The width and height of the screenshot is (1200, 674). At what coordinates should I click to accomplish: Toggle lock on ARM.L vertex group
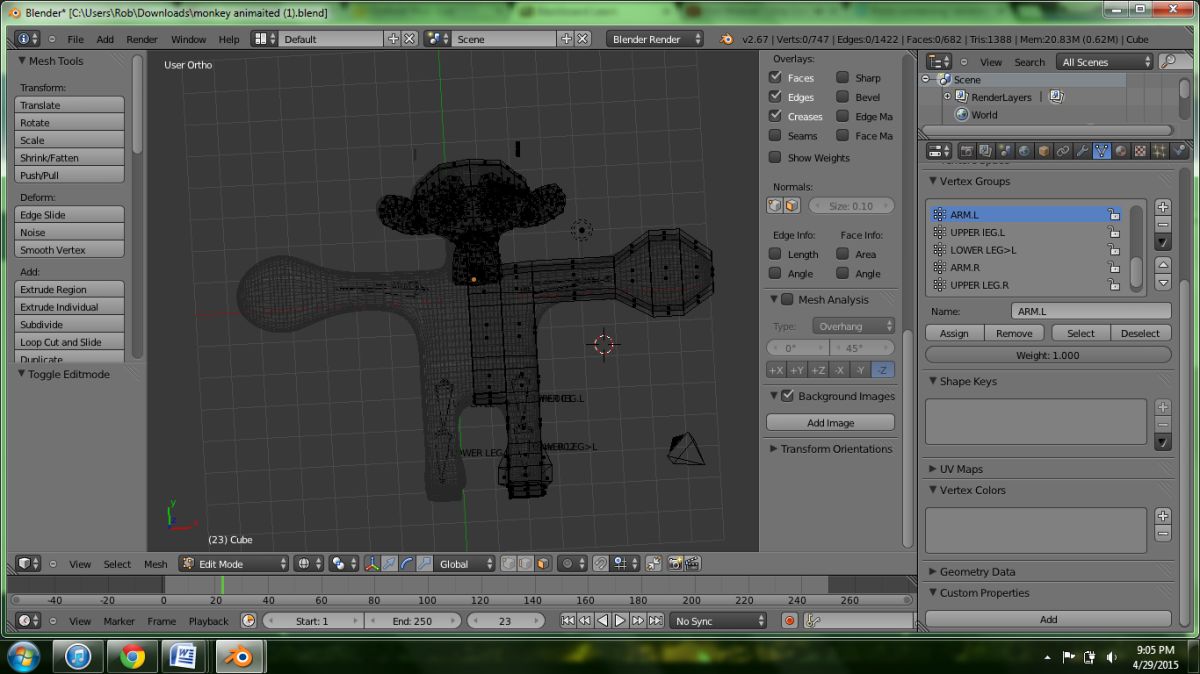coord(1112,214)
